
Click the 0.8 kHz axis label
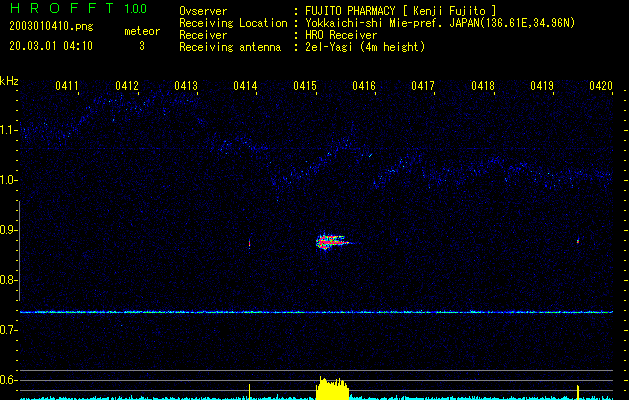pyautogui.click(x=9, y=280)
